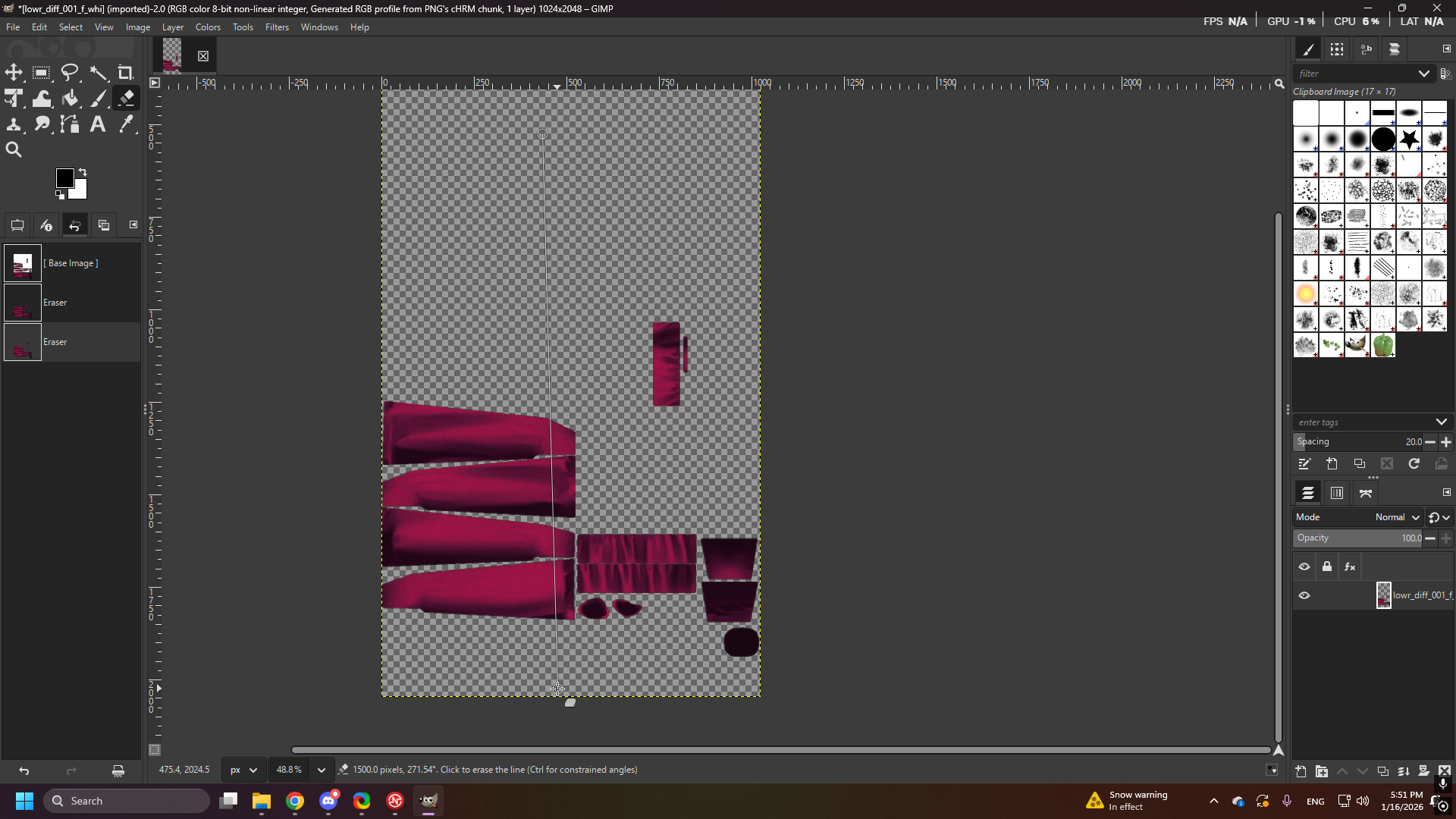Screen dimensions: 1456x819
Task: Click the black foreground color swatch
Action: point(64,178)
